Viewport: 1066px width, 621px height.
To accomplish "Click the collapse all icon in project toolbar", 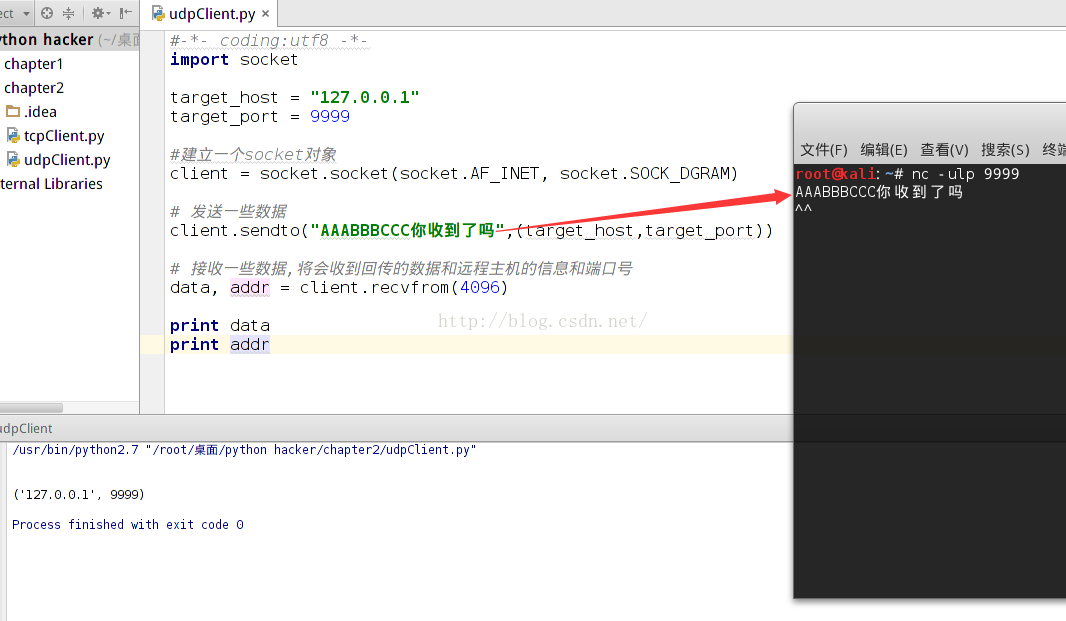I will (69, 13).
